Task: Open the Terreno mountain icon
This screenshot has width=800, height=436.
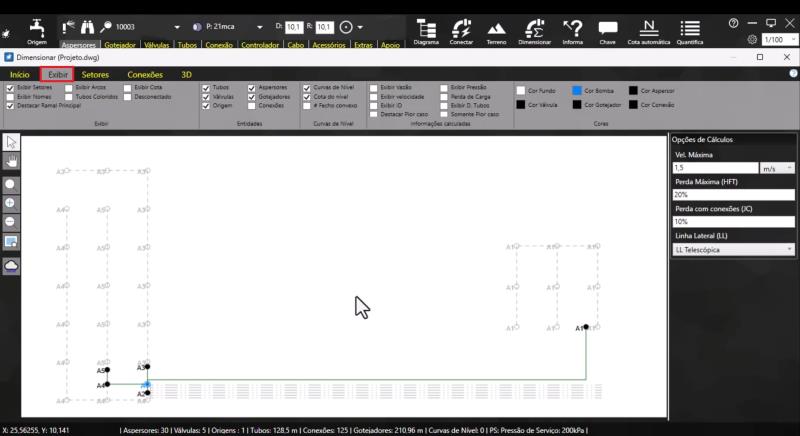Action: tap(496, 29)
